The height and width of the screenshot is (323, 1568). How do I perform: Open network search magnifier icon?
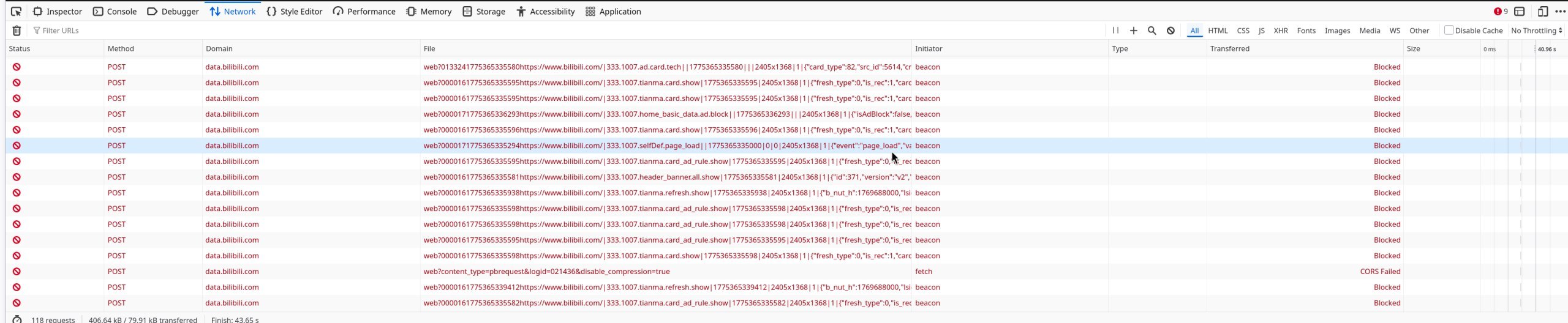click(1151, 31)
